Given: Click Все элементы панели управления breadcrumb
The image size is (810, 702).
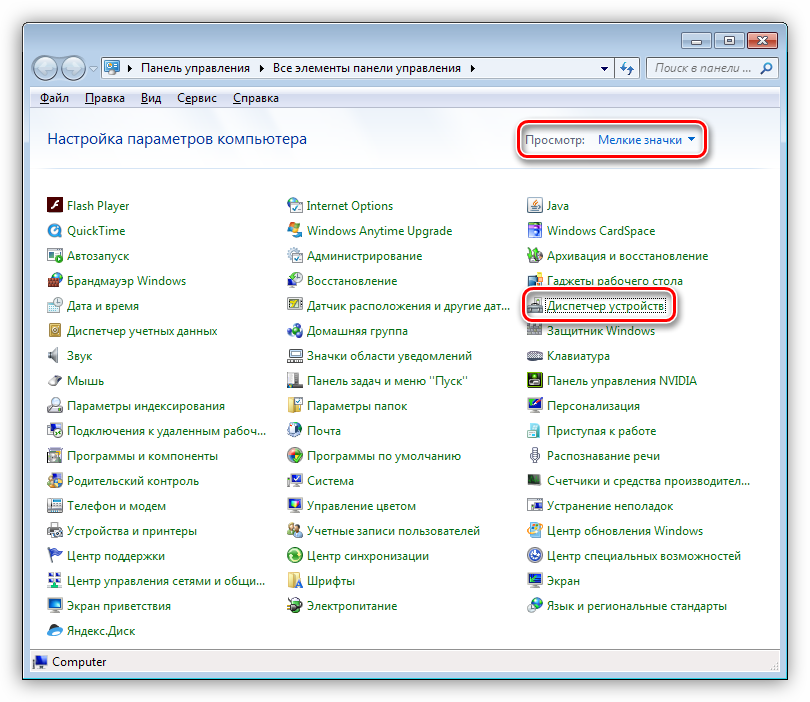Looking at the screenshot, I should [367, 68].
